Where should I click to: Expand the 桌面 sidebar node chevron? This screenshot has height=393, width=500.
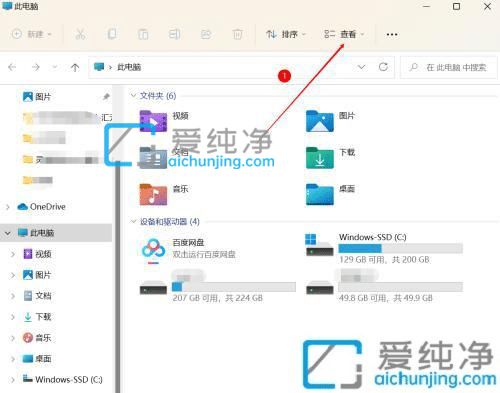(13, 359)
